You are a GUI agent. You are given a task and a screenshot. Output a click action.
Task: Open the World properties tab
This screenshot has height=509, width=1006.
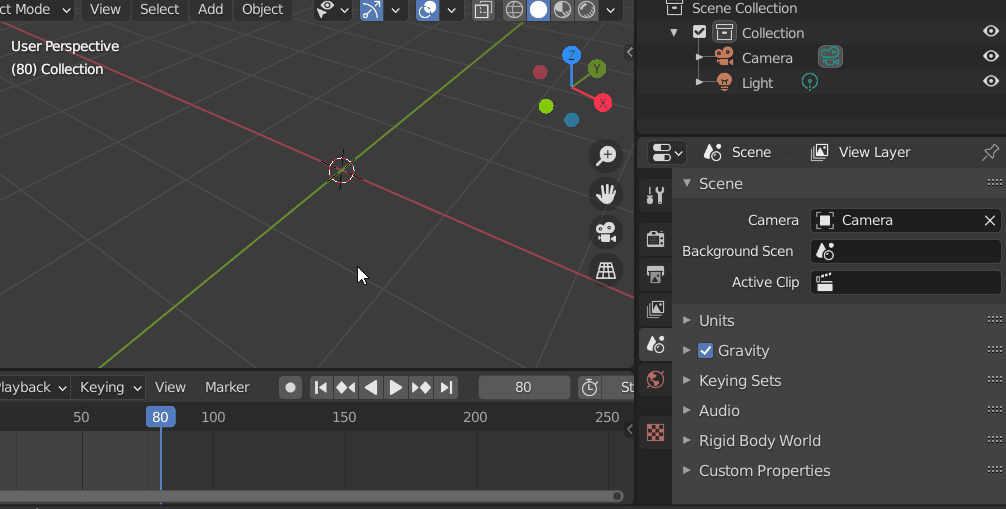point(655,380)
